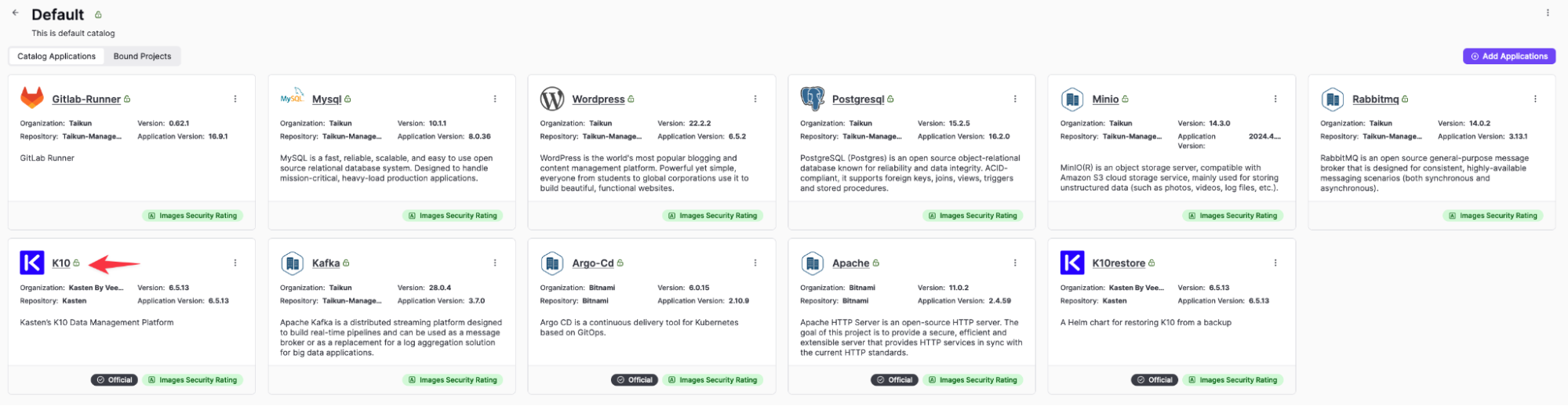Open the Wordpress card three-dot menu
The image size is (1568, 406).
tap(755, 99)
